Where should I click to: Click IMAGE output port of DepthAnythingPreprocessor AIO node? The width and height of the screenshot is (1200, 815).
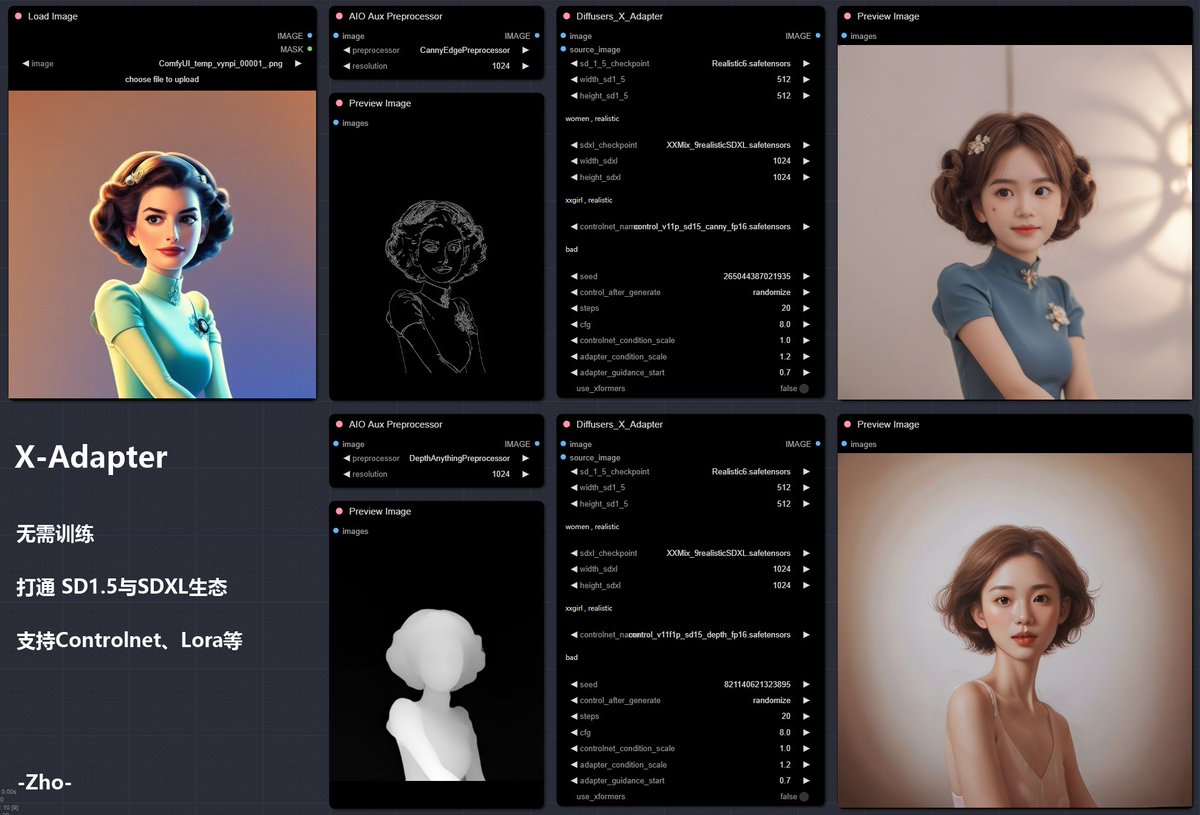coord(538,444)
